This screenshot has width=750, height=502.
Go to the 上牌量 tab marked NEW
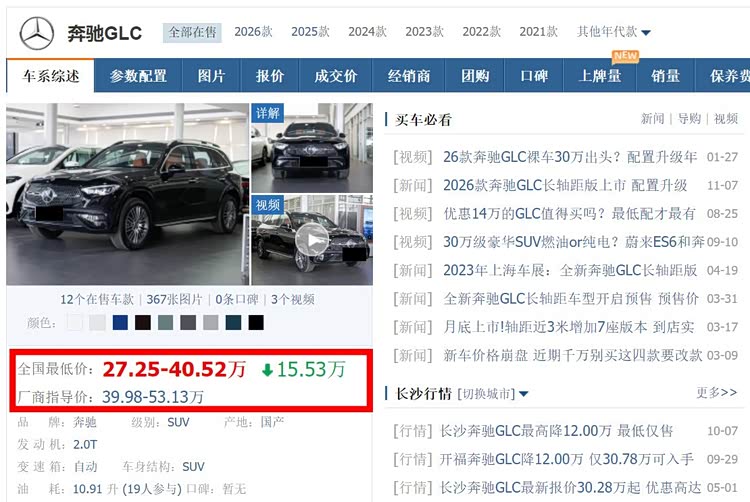pyautogui.click(x=599, y=76)
